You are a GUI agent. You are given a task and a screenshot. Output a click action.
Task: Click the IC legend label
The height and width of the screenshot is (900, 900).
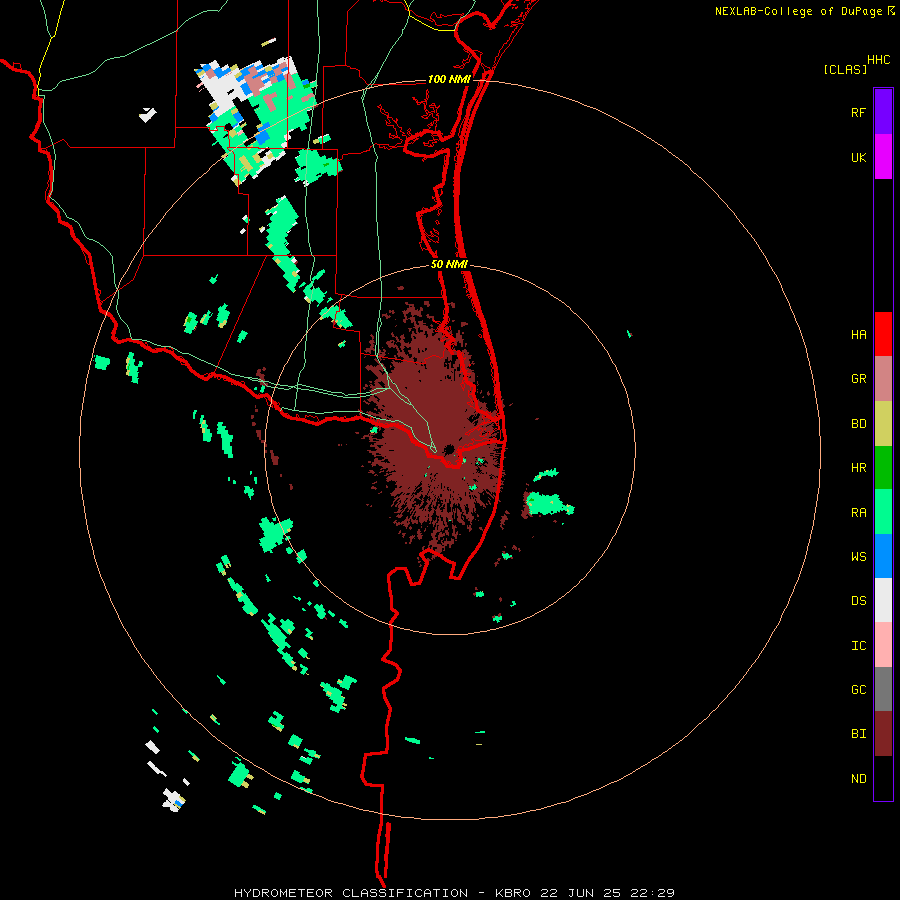click(858, 646)
